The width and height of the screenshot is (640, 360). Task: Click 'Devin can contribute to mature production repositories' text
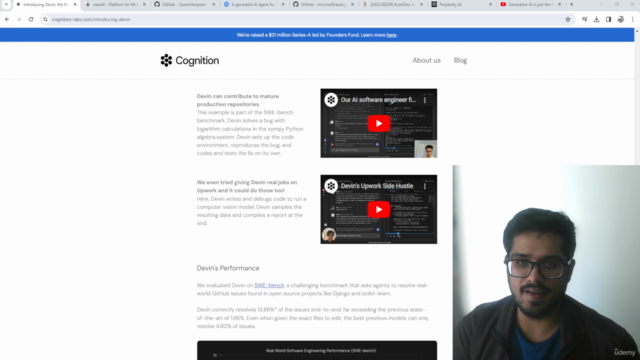coord(238,100)
